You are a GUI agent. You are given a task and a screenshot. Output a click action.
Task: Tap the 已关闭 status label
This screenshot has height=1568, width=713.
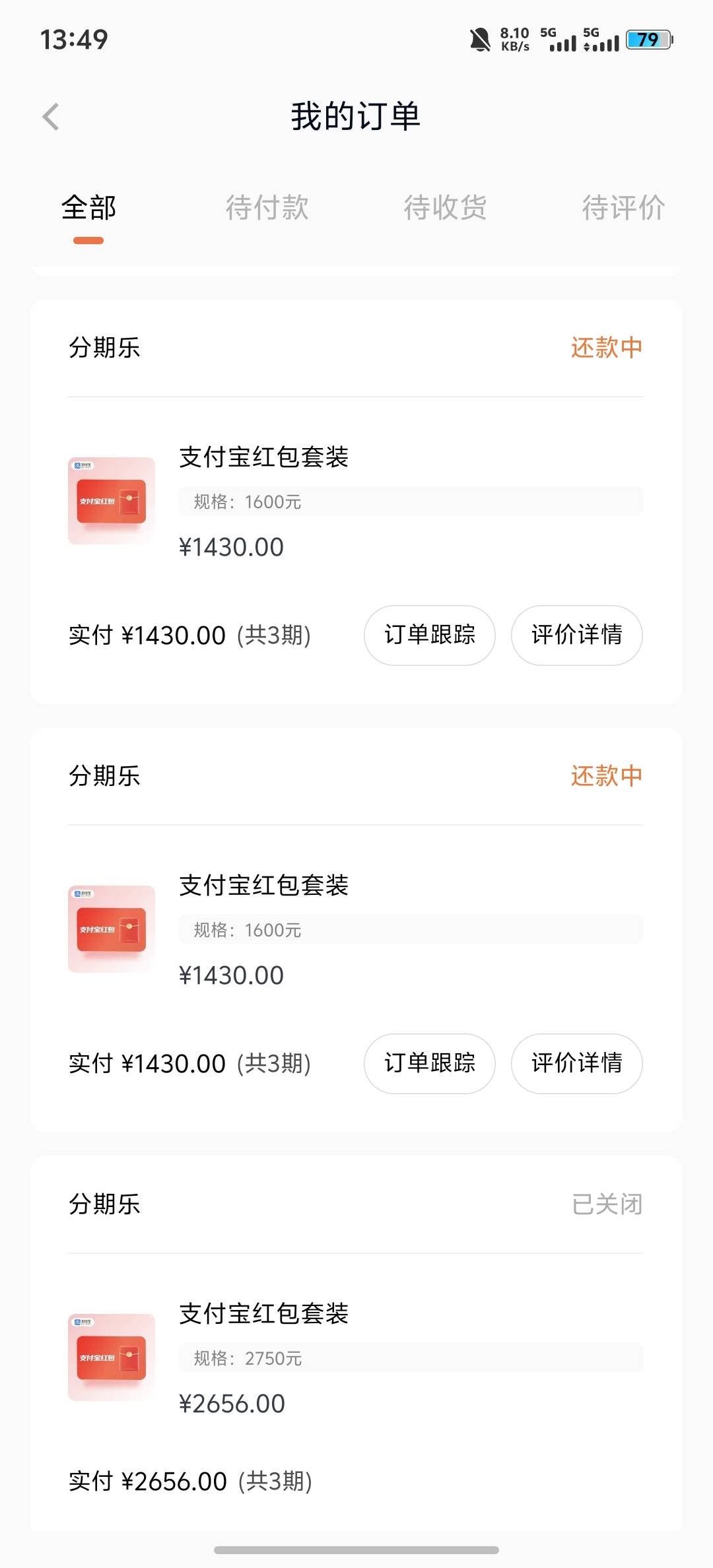coord(607,1204)
